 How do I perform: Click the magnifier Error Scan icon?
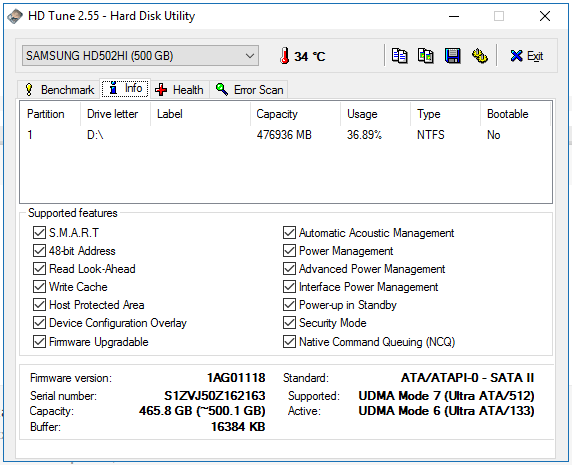coord(221,89)
